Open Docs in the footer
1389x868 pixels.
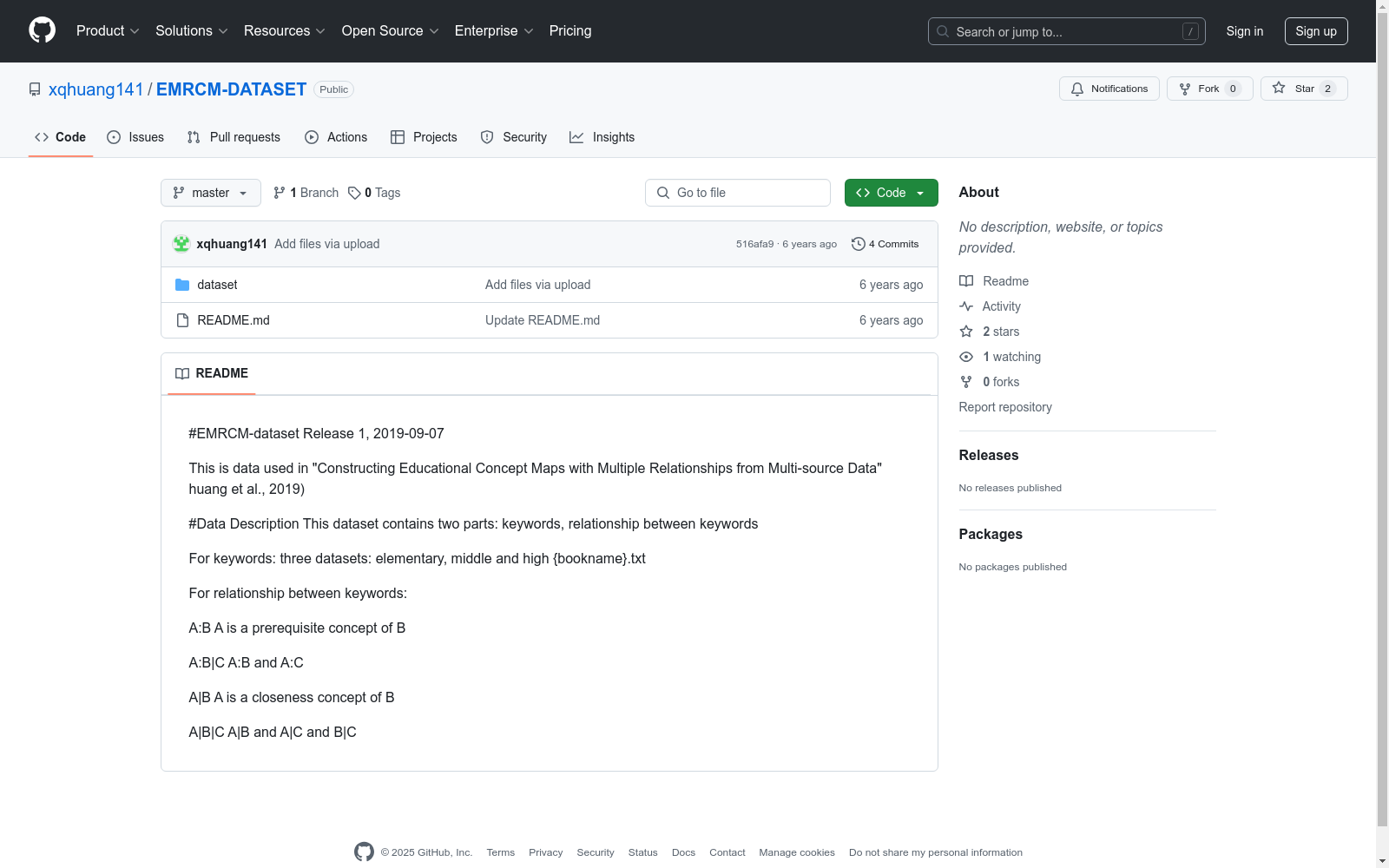pos(684,852)
